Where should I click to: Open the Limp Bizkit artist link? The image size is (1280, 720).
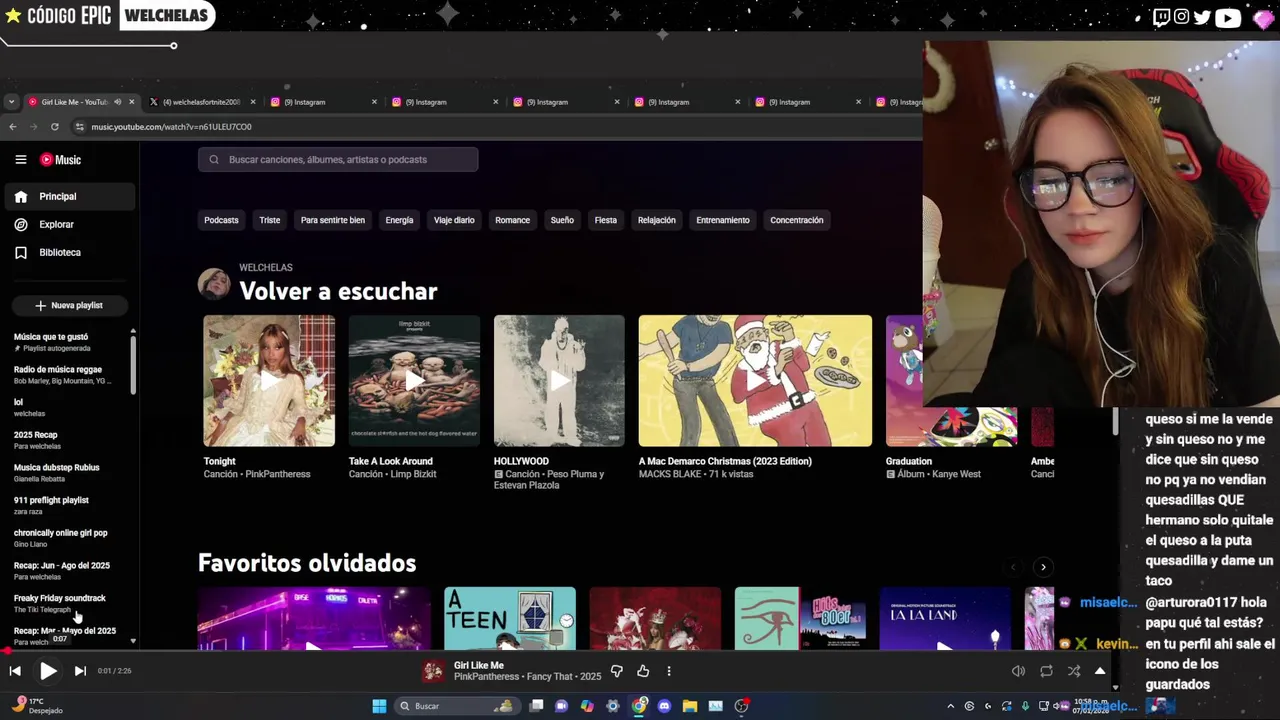(413, 474)
